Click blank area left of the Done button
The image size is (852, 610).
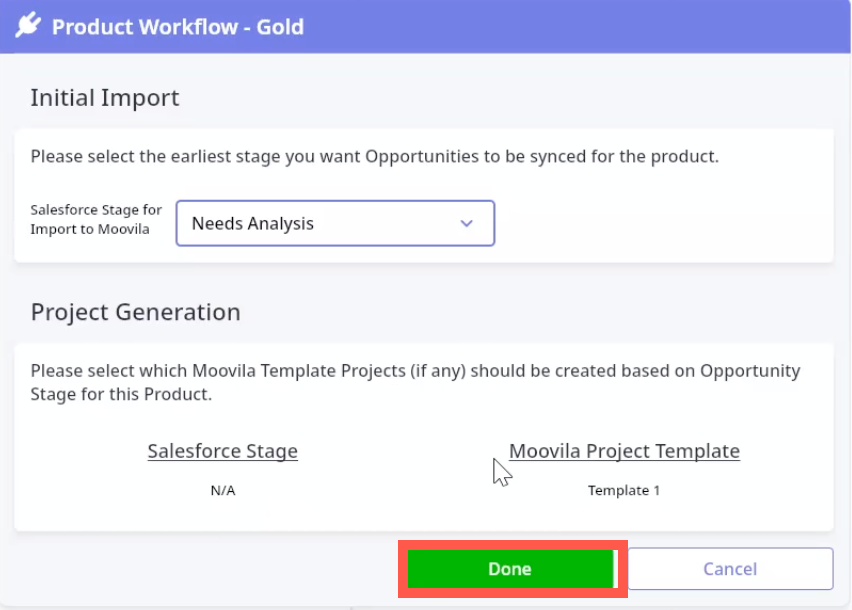[200, 569]
